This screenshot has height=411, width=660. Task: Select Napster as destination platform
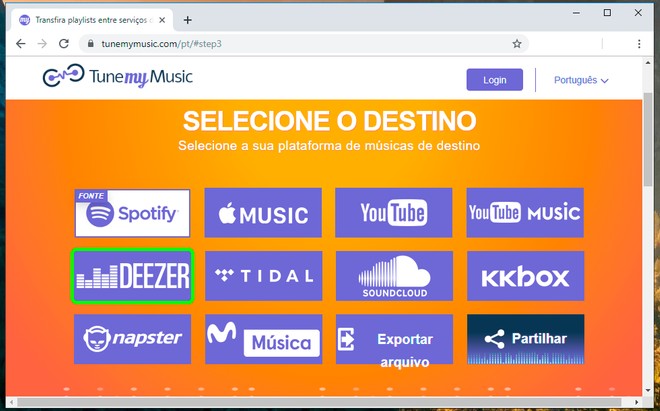tap(132, 339)
